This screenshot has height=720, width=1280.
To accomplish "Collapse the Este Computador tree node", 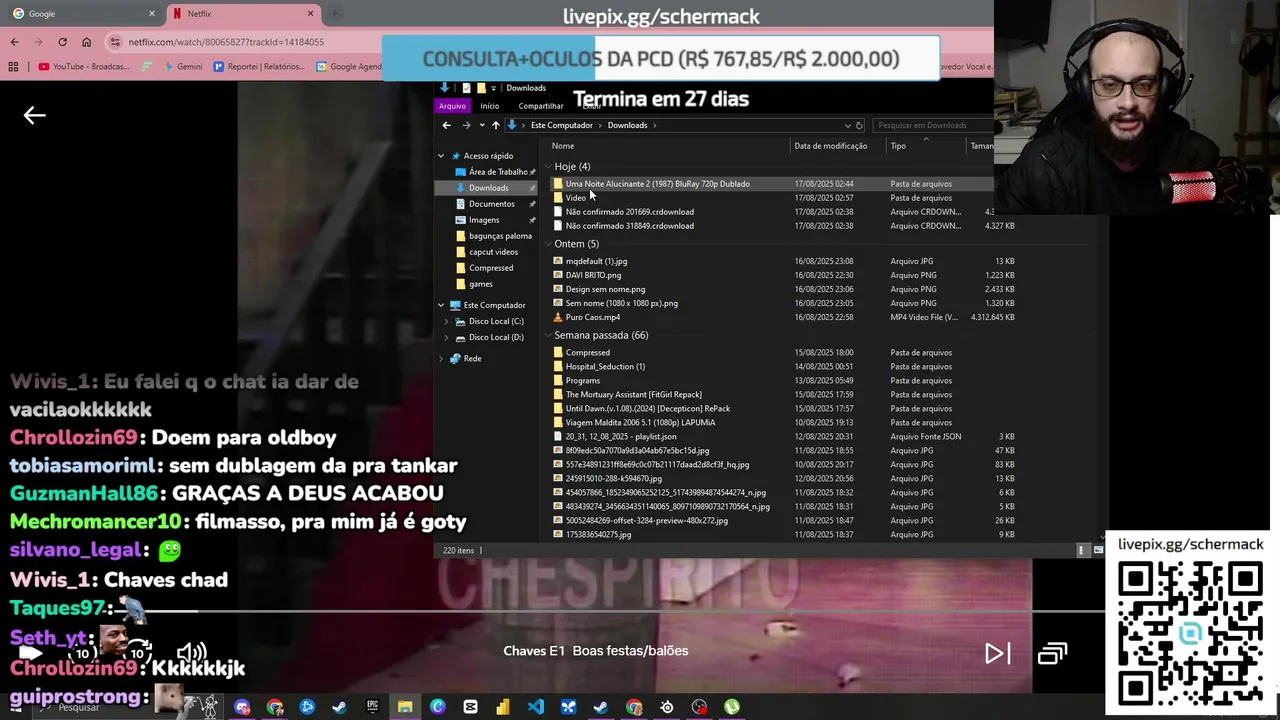I will 441,305.
